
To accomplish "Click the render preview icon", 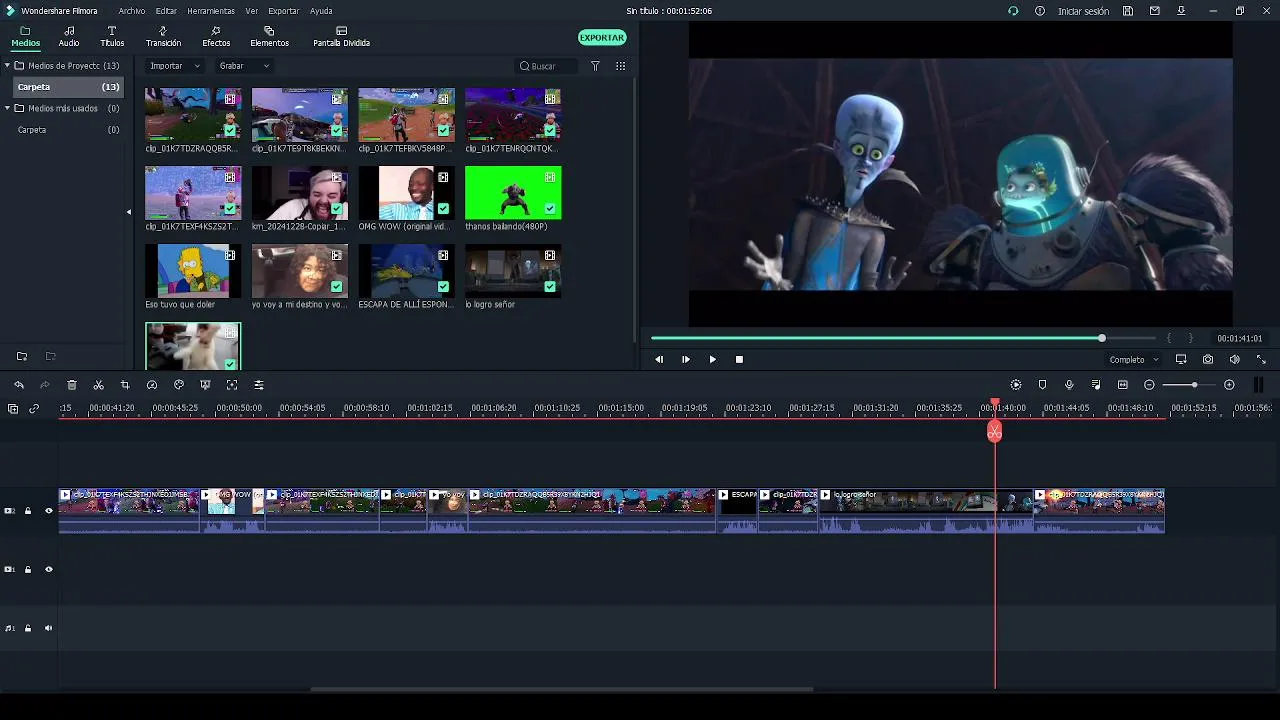I will 1016,385.
